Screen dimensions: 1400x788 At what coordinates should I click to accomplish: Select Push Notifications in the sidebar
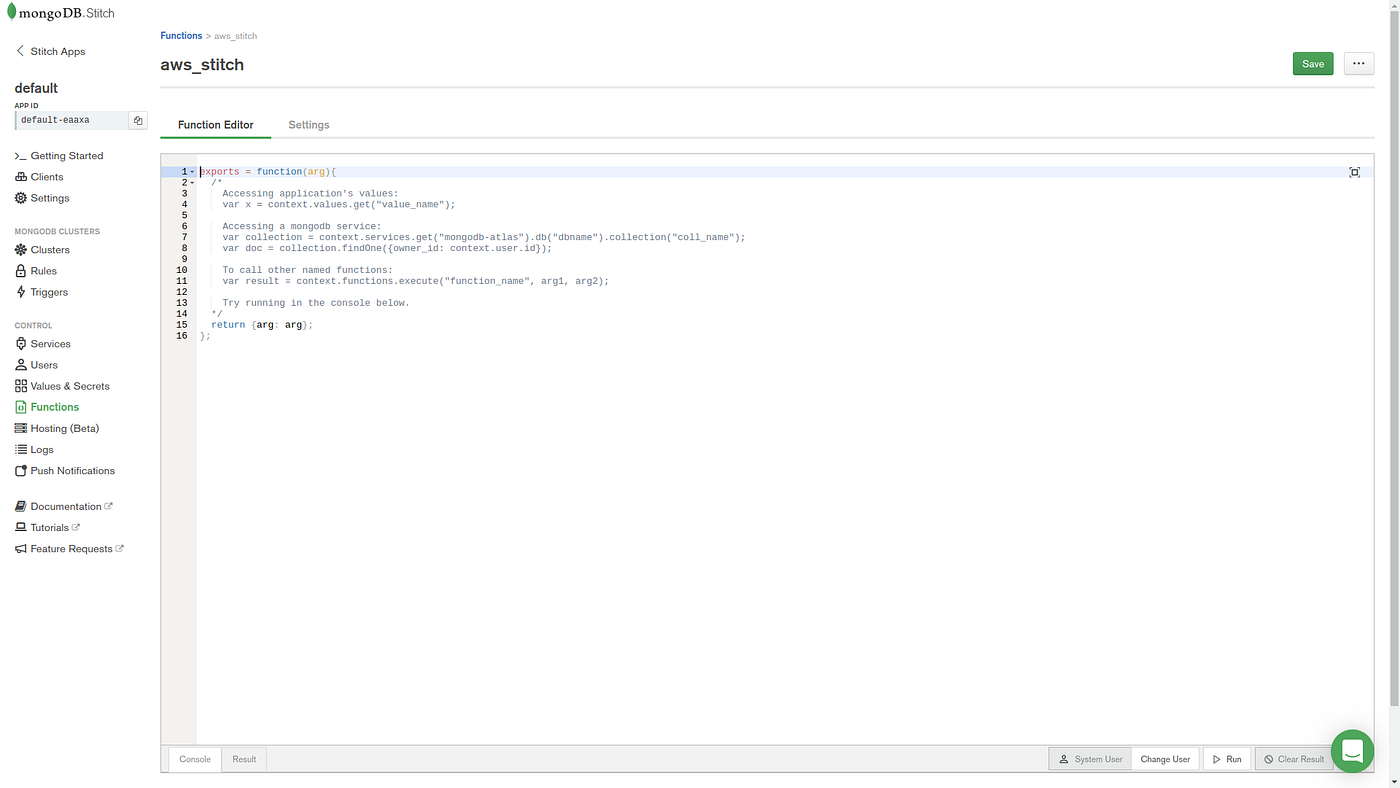pos(20,470)
